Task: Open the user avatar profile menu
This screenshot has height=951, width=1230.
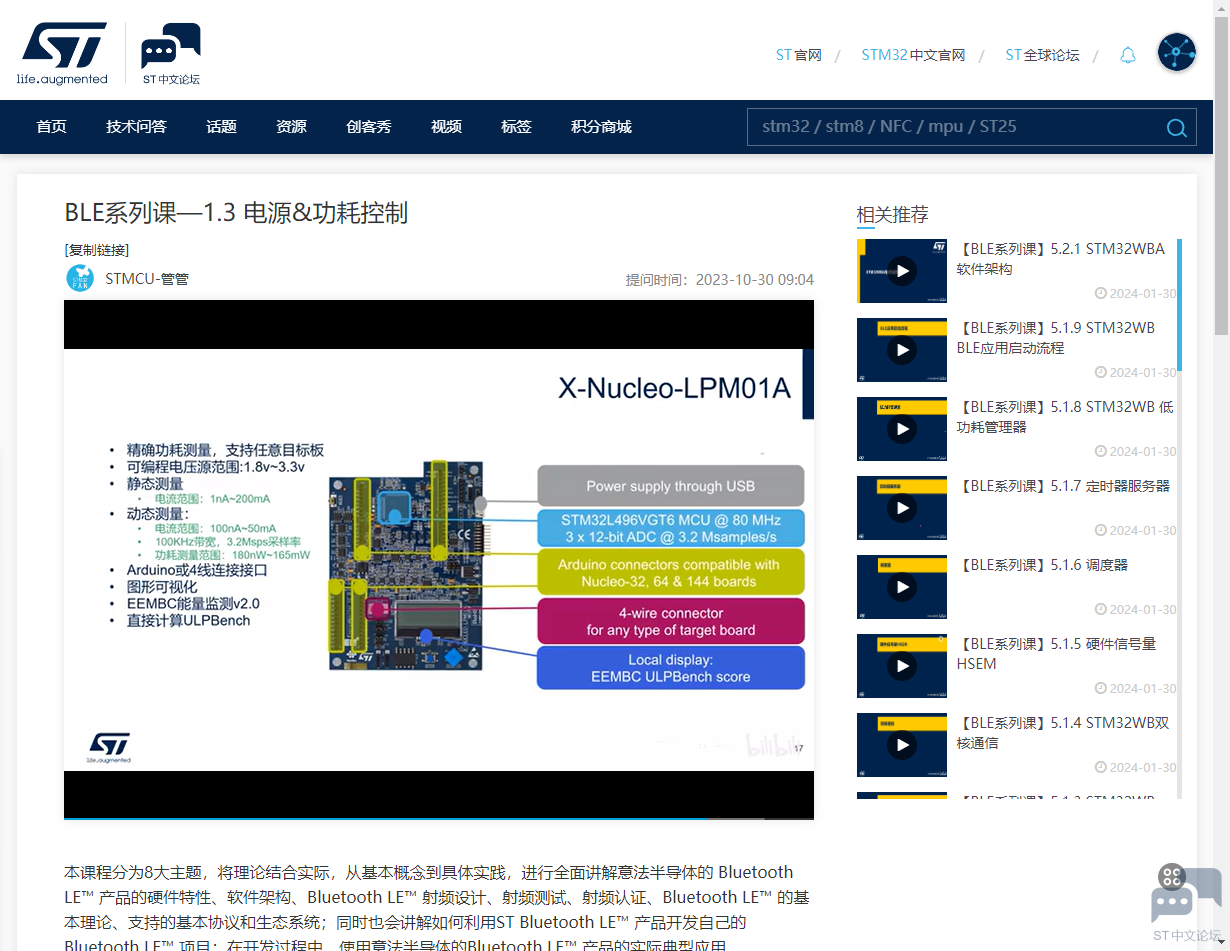Action: click(1177, 52)
